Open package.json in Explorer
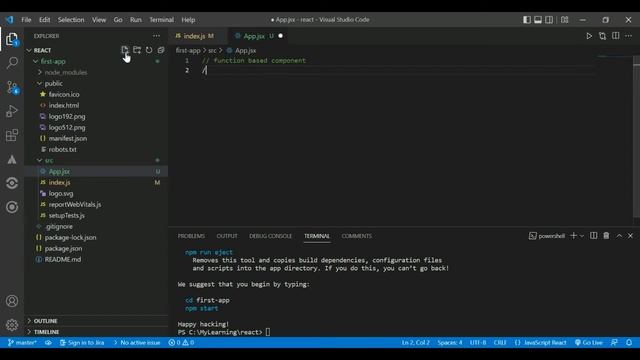The width and height of the screenshot is (640, 360). pyautogui.click(x=63, y=248)
